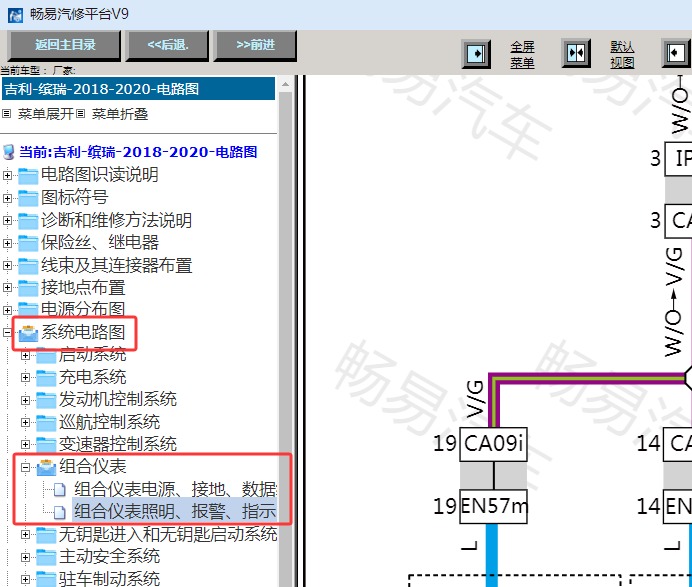The width and height of the screenshot is (692, 587).
Task: Expand the 诊断和维修方法说明 folder
Action: [x=8, y=220]
